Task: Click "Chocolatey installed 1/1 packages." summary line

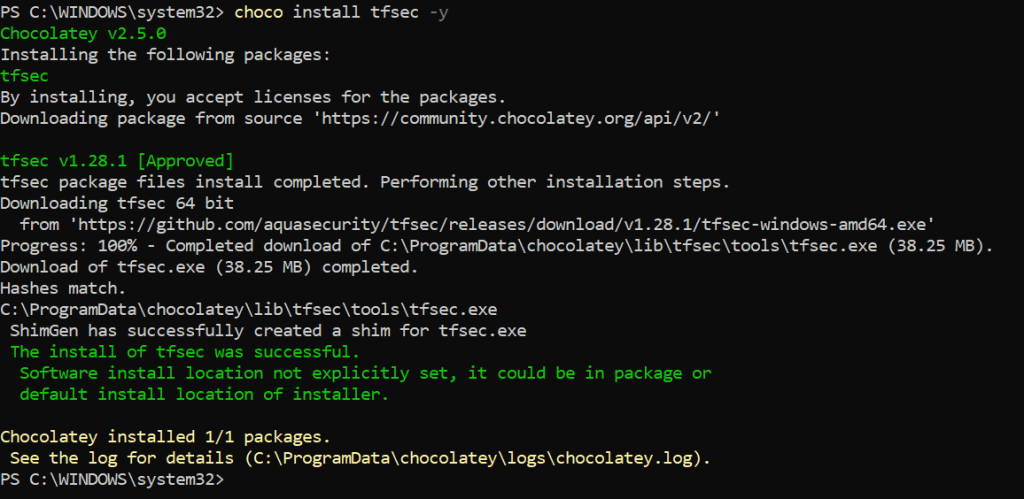Action: (164, 437)
